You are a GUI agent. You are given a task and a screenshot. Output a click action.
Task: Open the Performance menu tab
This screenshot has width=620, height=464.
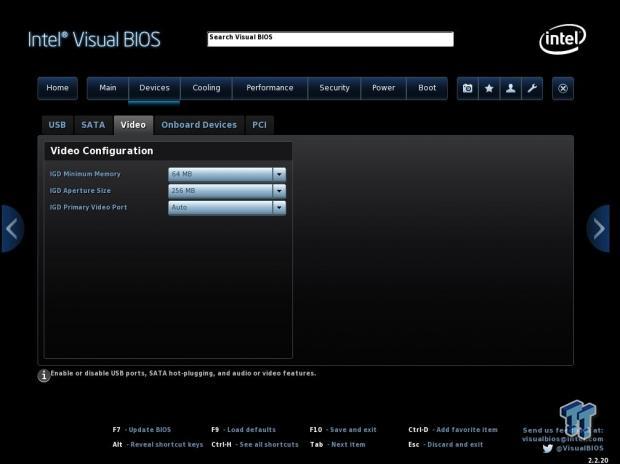[x=270, y=88]
